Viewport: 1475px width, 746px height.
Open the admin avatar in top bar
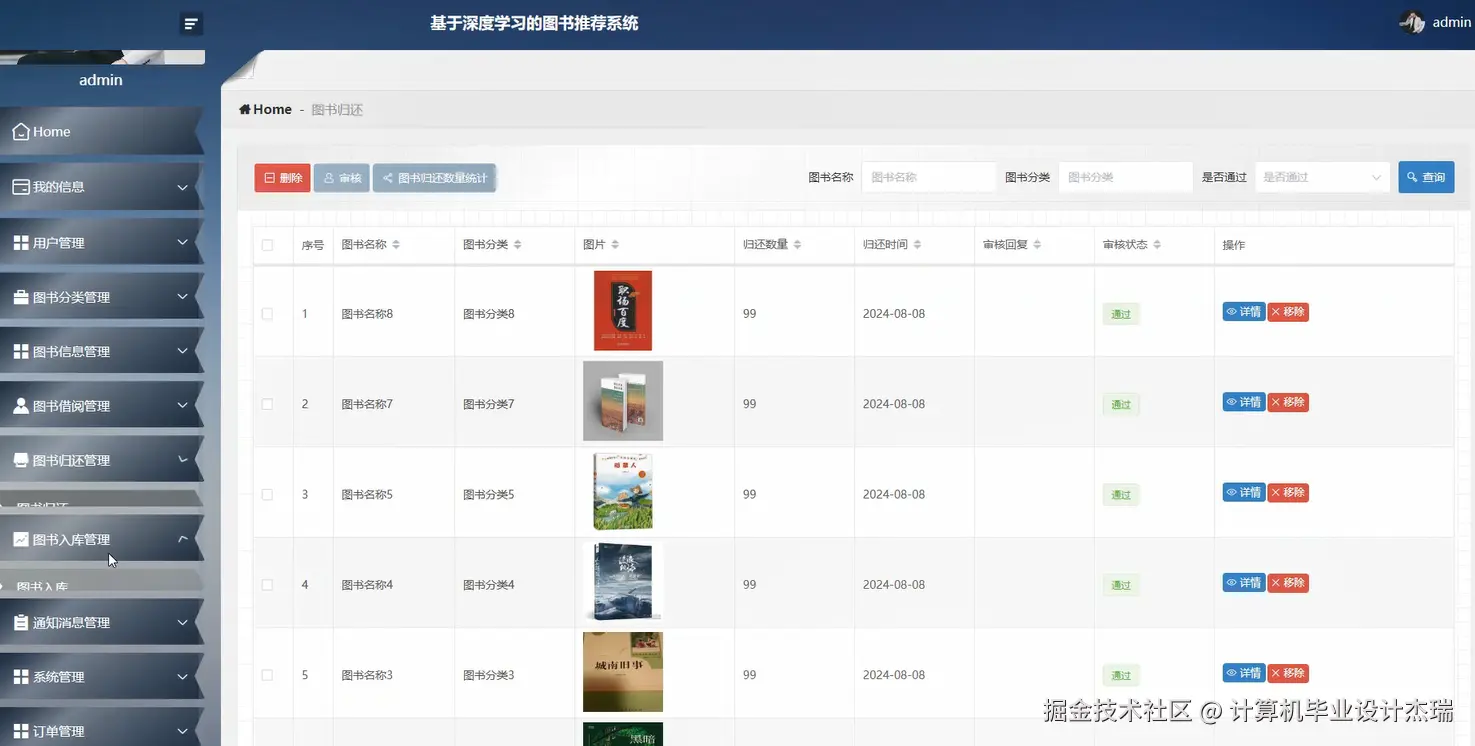click(1412, 22)
